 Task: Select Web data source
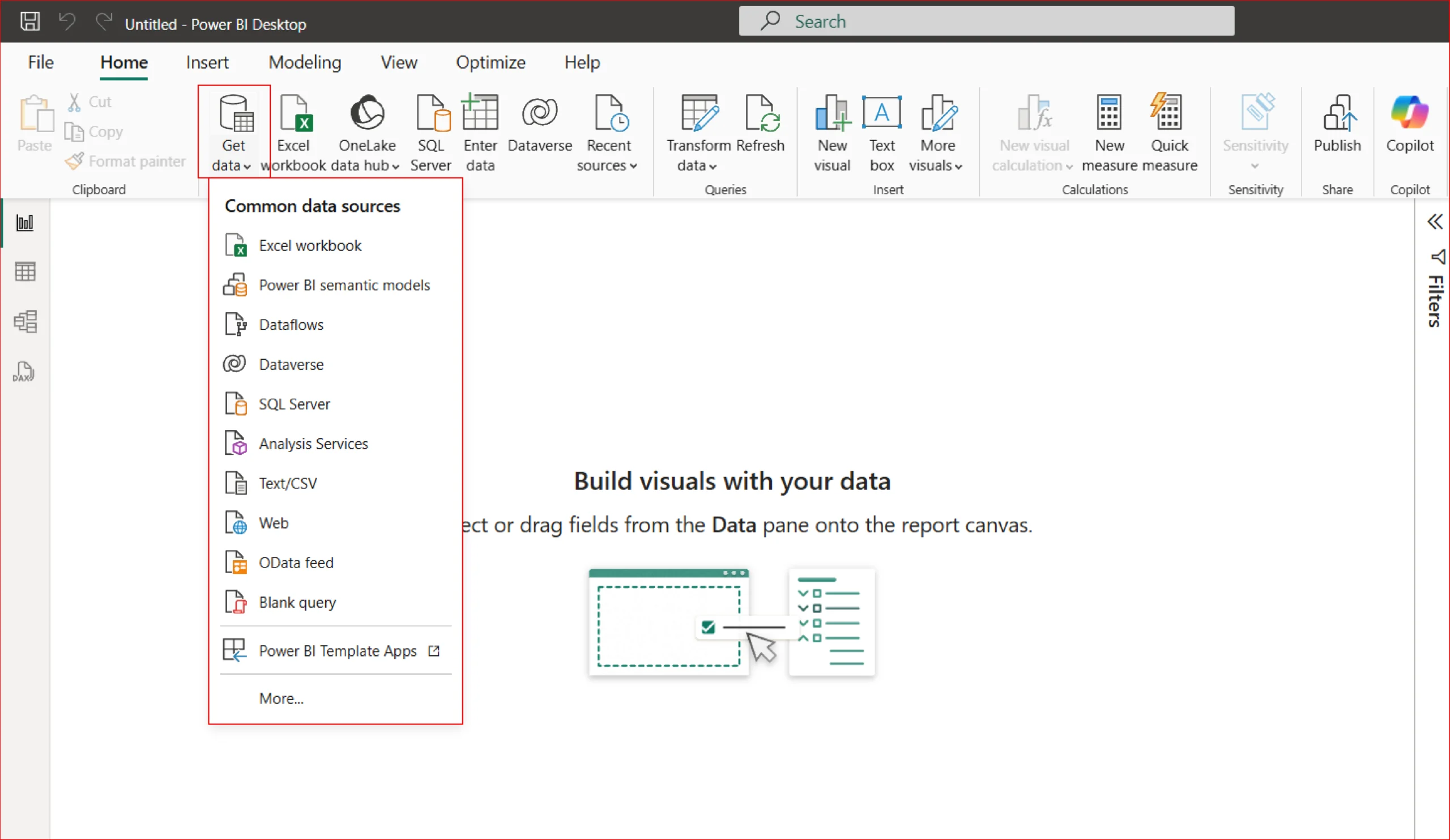(x=335, y=523)
